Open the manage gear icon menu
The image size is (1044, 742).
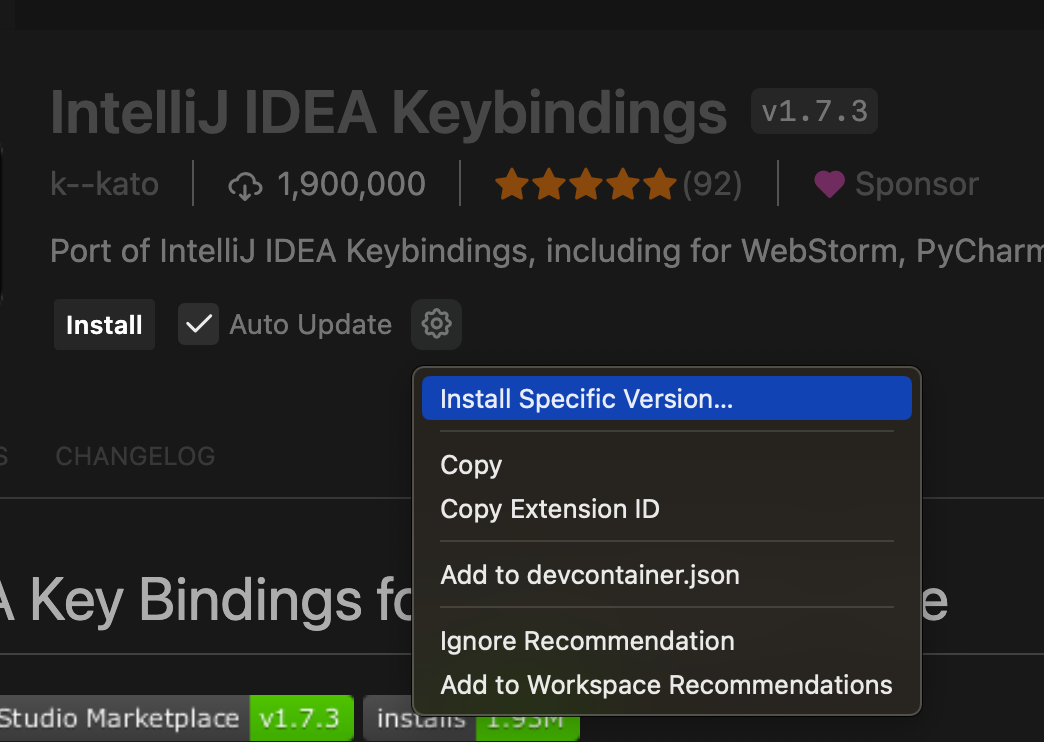pos(436,324)
